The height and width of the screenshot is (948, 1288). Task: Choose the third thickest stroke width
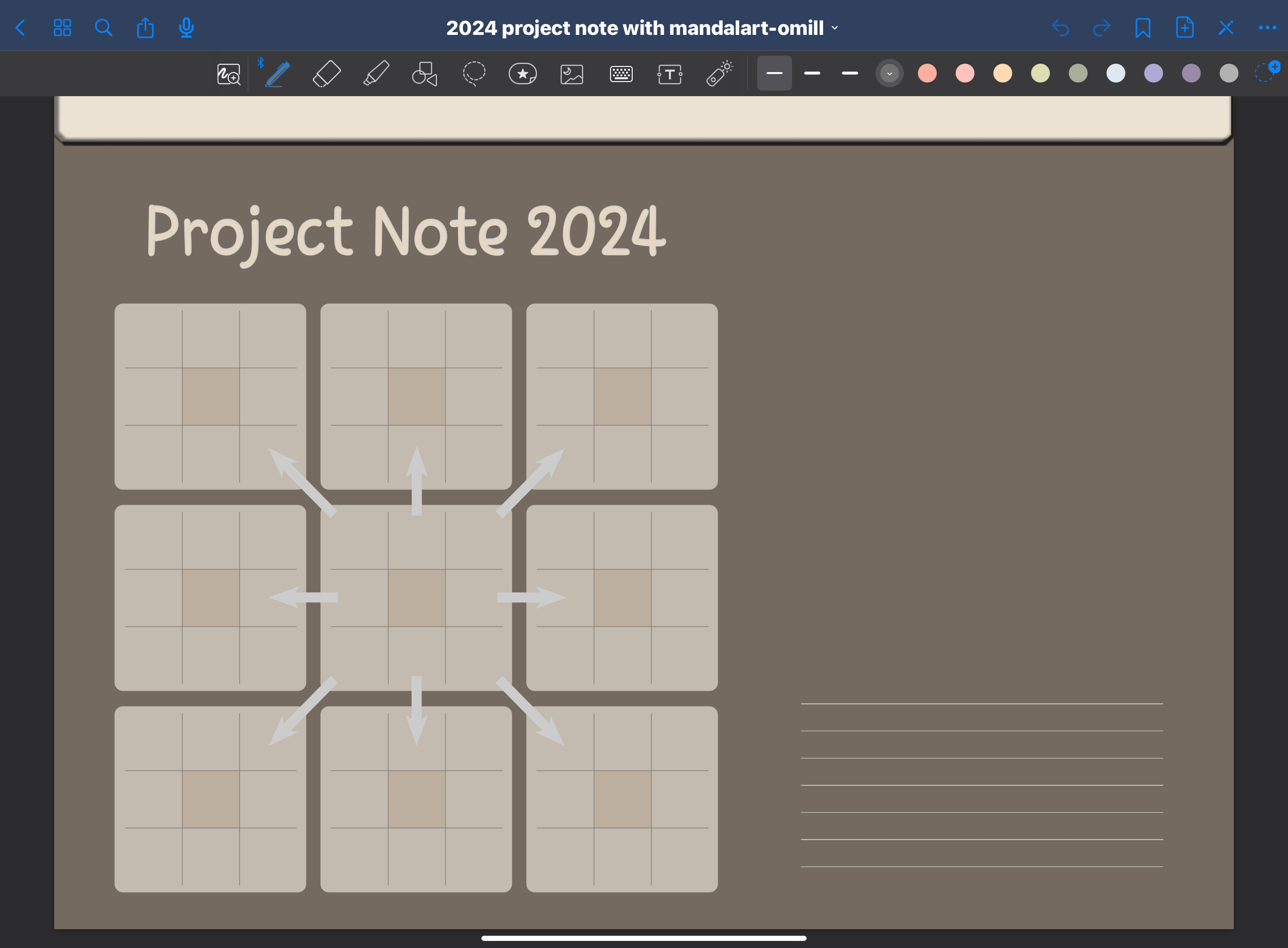(850, 73)
